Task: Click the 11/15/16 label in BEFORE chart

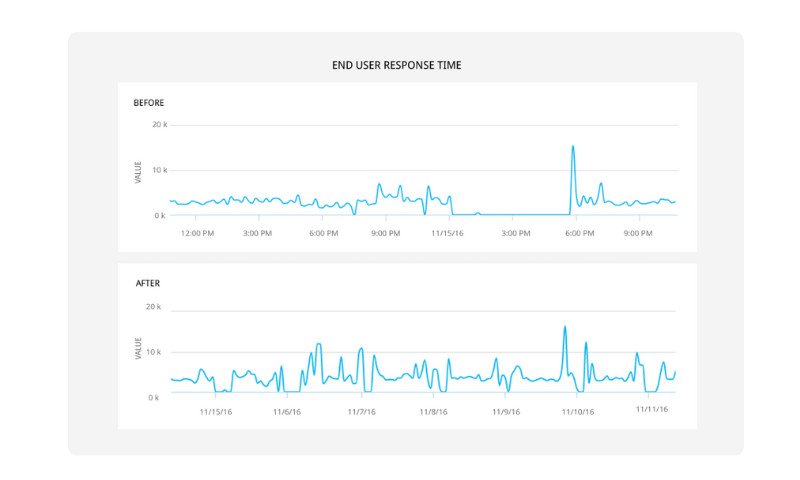Action: 447,233
